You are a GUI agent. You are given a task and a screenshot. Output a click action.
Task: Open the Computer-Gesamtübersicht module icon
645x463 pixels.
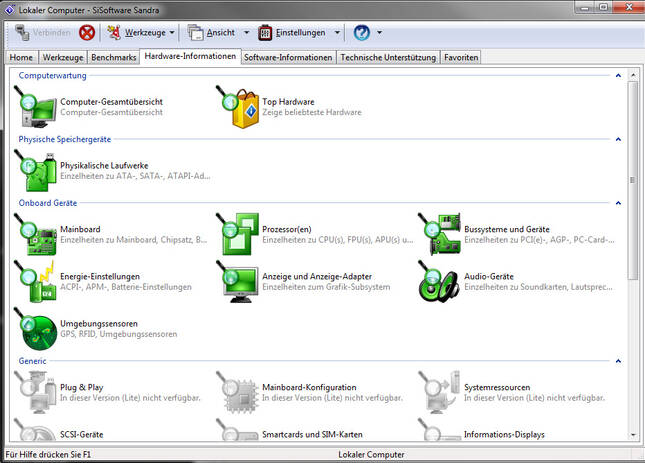(37, 107)
